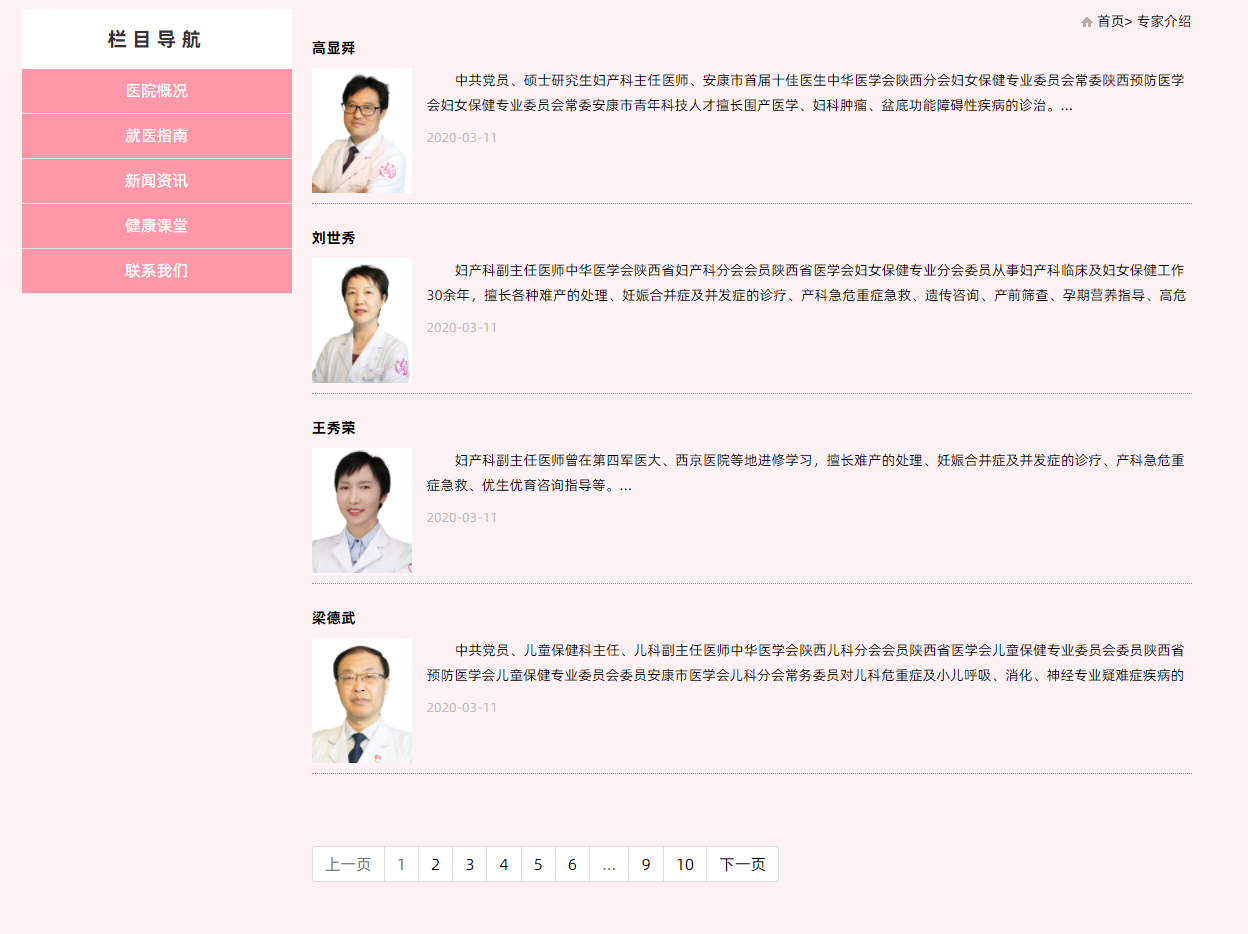Click 梁德武's portrait photo
This screenshot has width=1248, height=934.
coord(362,700)
